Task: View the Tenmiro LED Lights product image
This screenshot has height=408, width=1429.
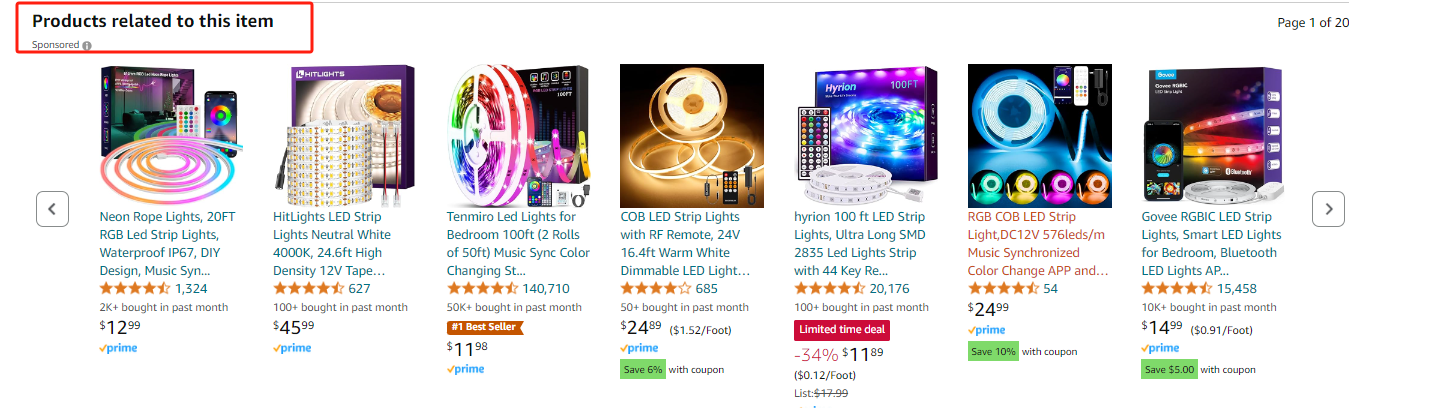Action: [518, 135]
